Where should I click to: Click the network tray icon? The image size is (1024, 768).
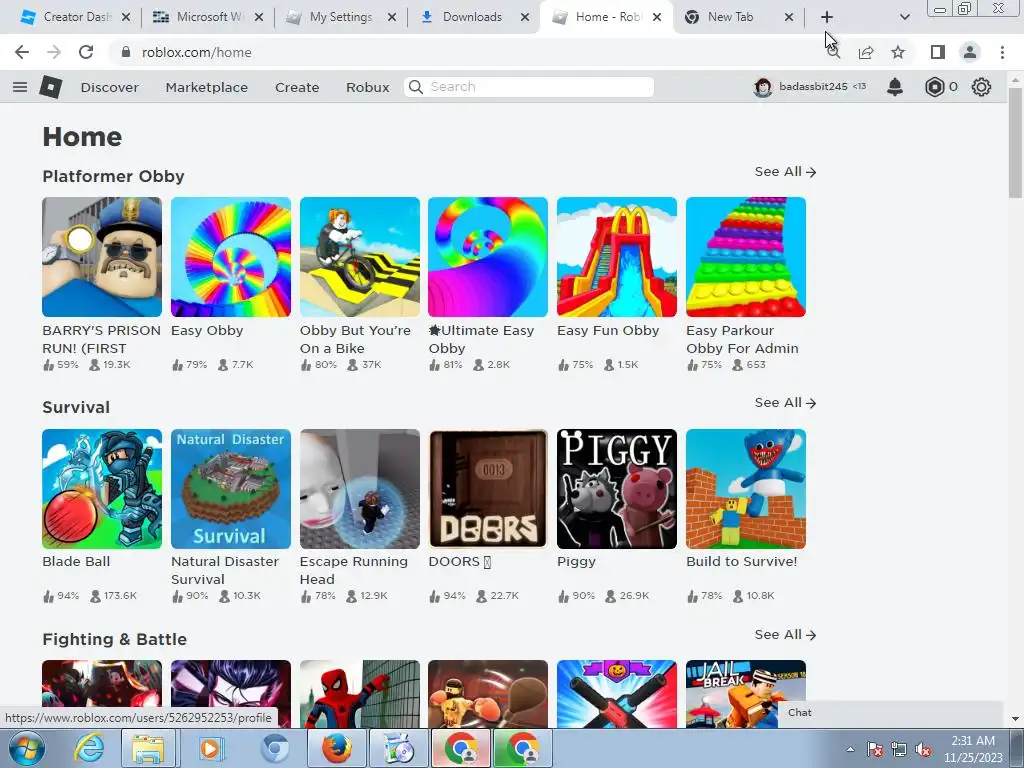coord(899,750)
